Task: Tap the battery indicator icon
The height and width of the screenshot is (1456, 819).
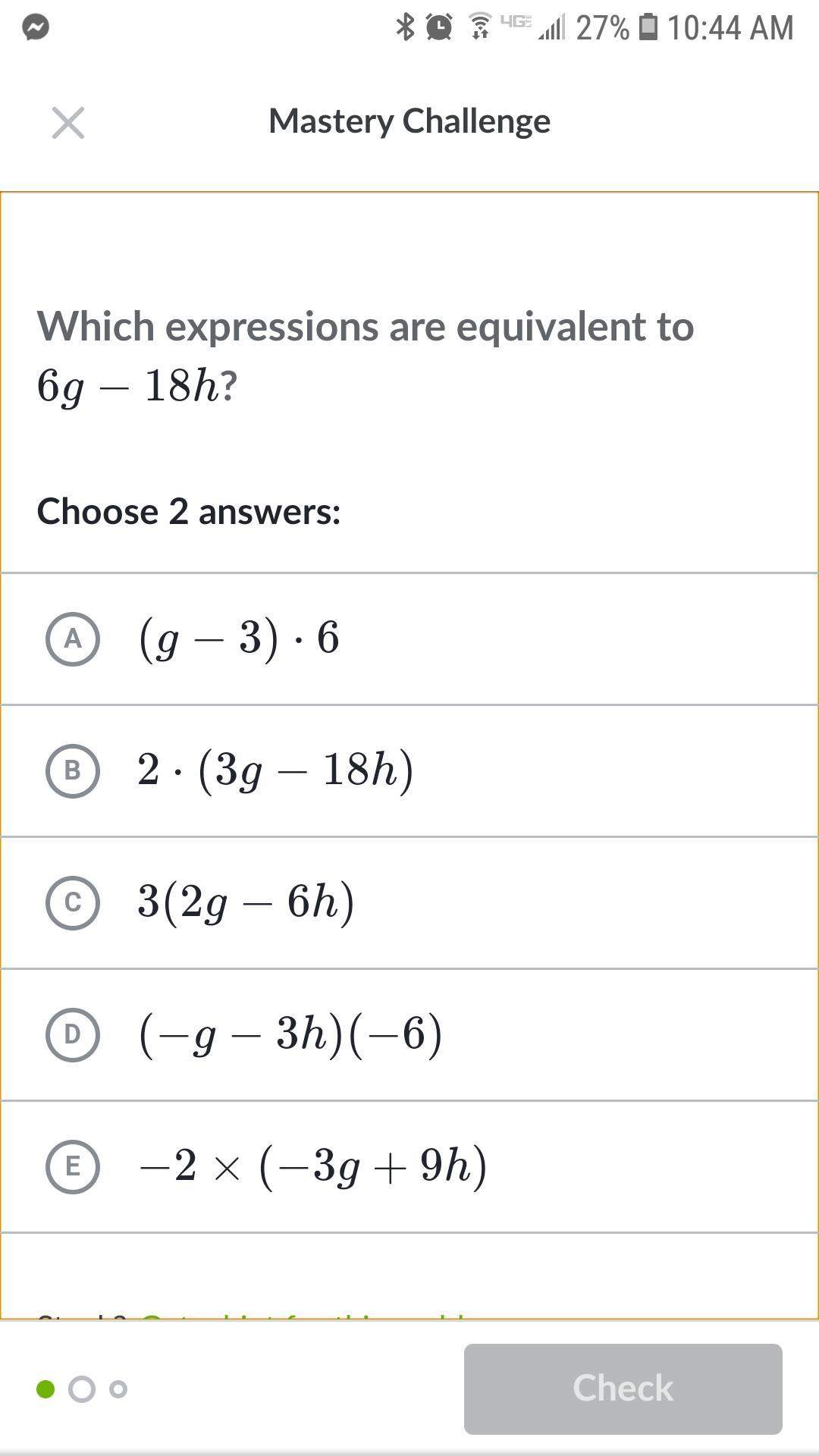Action: click(648, 27)
